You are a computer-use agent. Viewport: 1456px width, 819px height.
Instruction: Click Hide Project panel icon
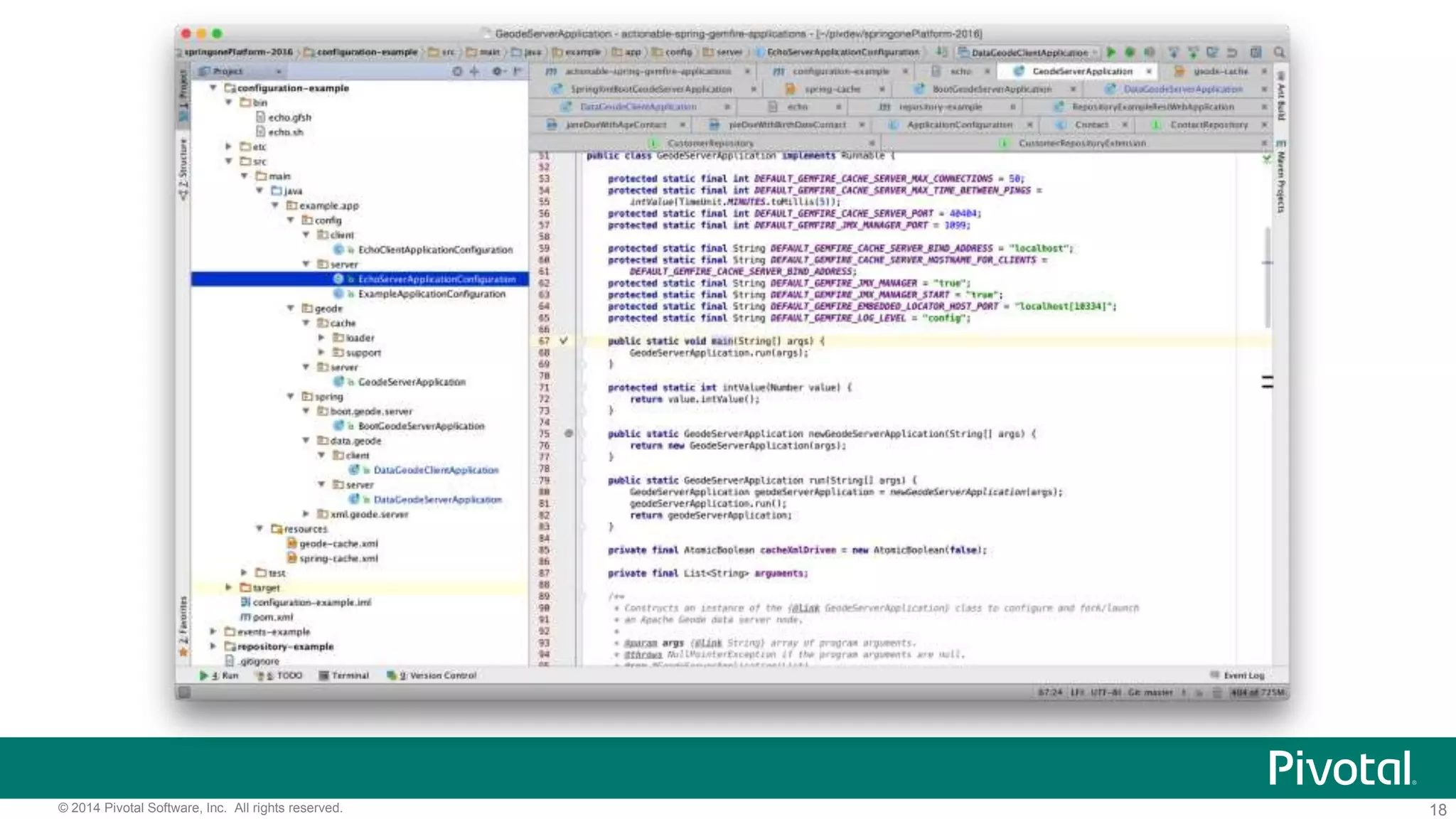coord(518,71)
